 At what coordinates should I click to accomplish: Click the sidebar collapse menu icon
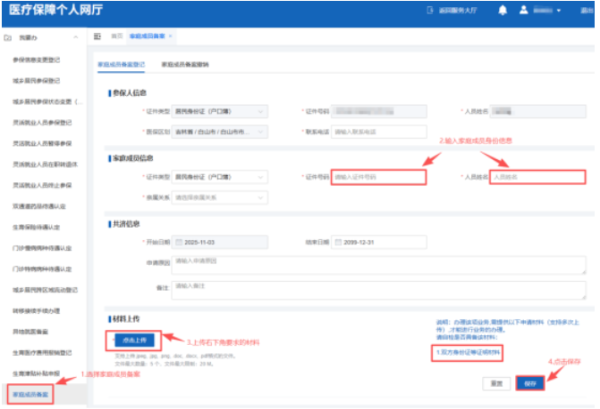pos(97,35)
